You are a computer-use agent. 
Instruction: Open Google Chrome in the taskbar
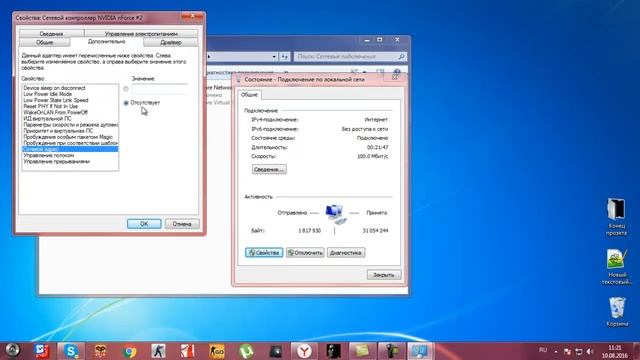[129, 351]
